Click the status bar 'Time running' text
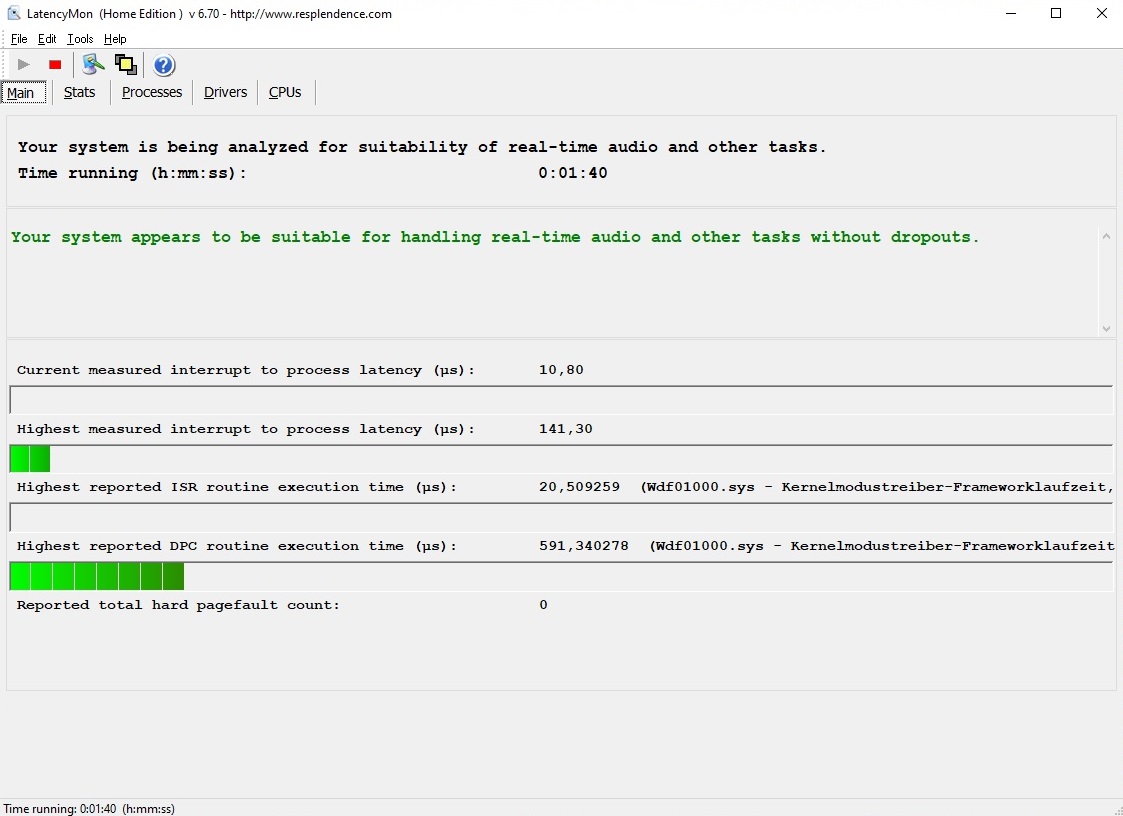1123x816 pixels. click(x=89, y=809)
